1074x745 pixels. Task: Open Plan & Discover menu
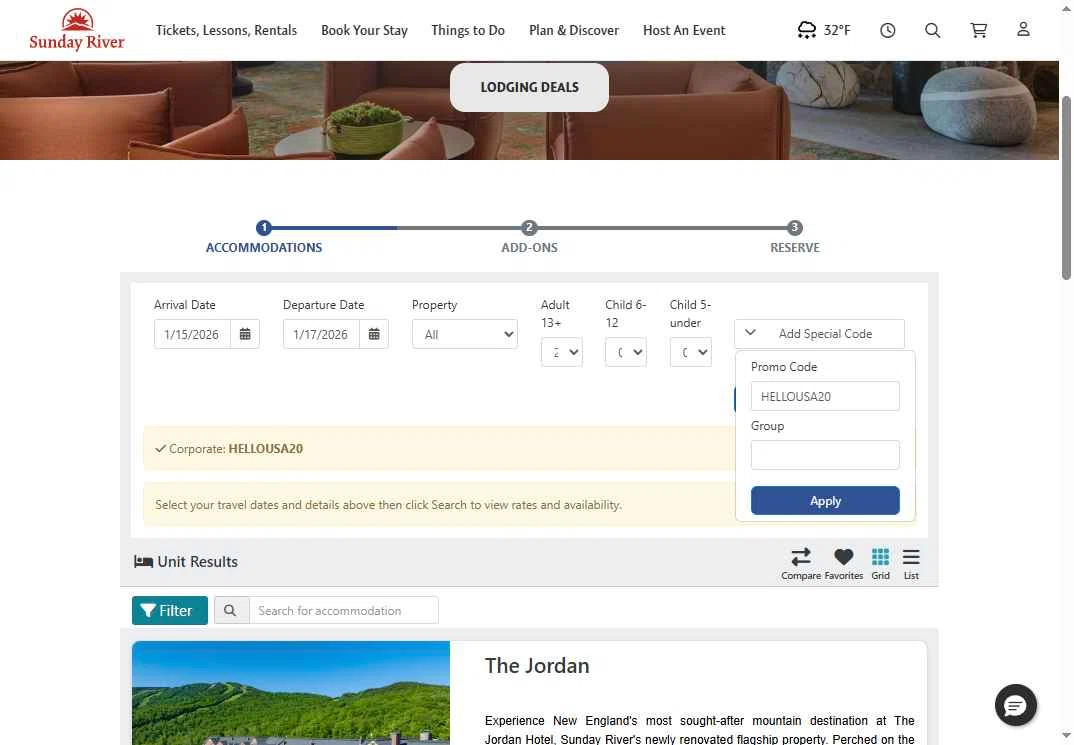tap(574, 30)
